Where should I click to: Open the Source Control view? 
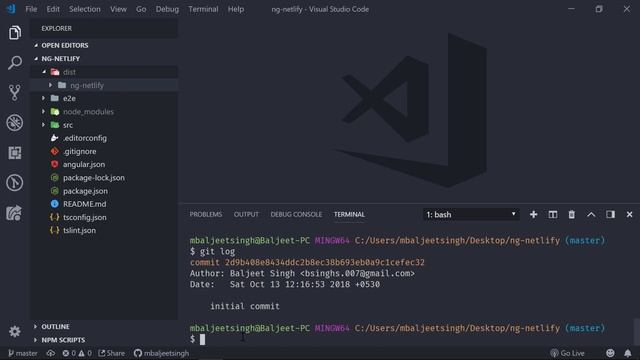pyautogui.click(x=15, y=93)
